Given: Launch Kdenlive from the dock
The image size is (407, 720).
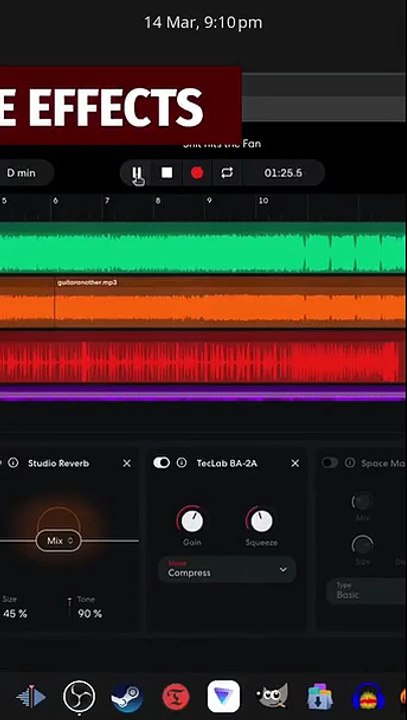Looking at the screenshot, I should click(31, 698).
